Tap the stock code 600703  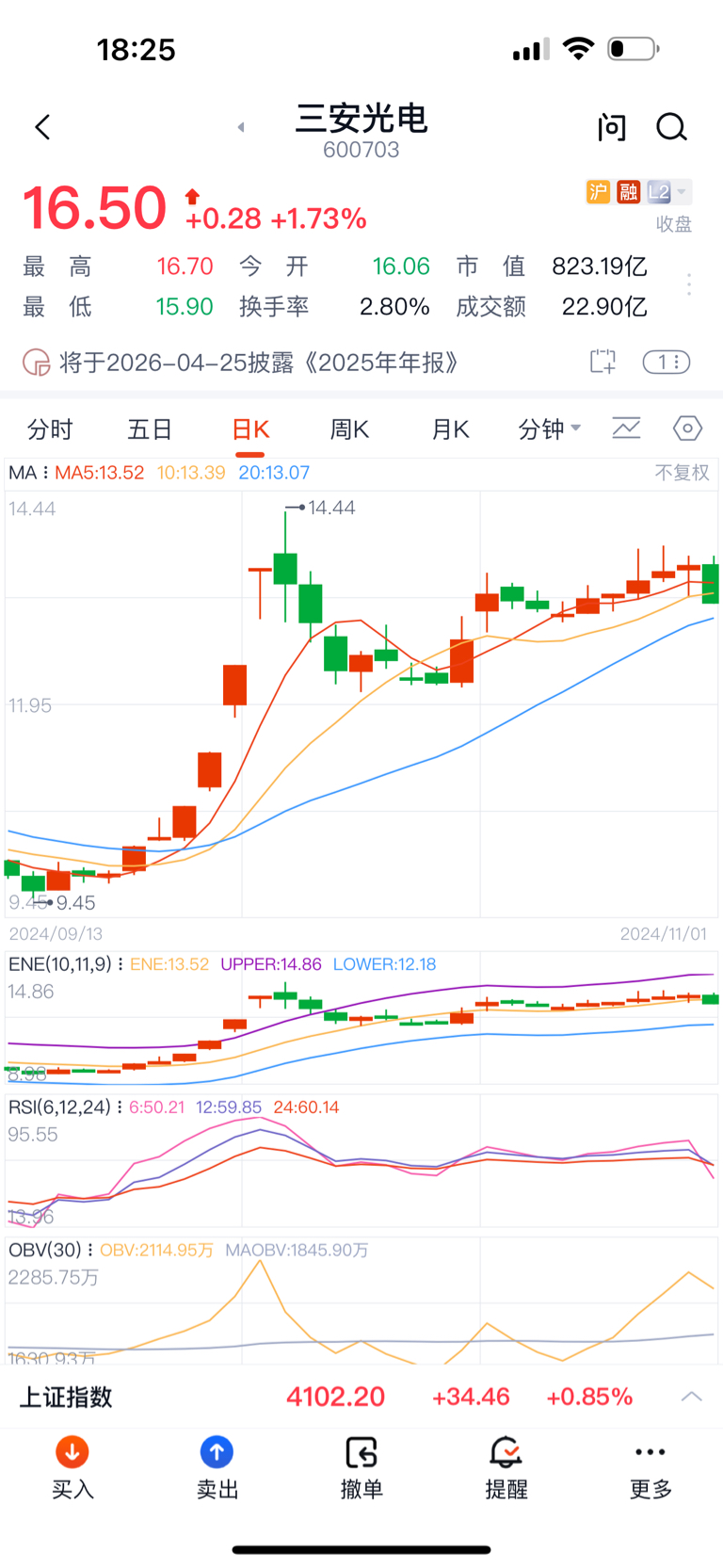(x=361, y=150)
